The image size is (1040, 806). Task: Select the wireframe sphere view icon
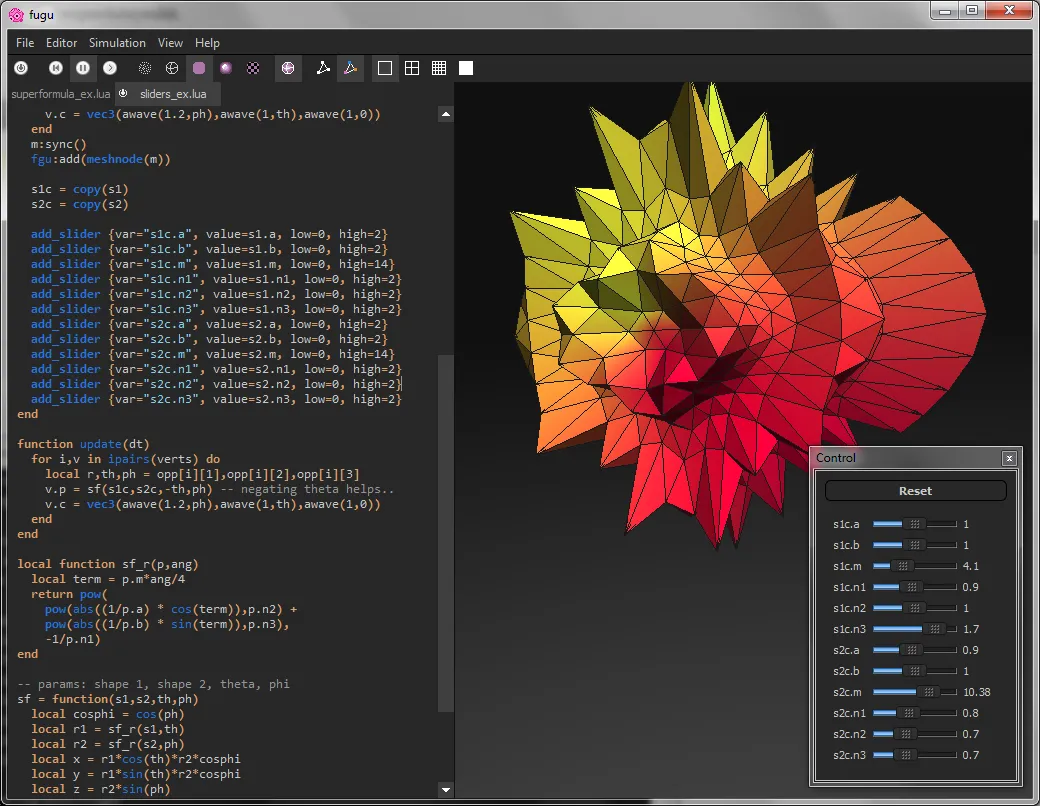tap(171, 67)
